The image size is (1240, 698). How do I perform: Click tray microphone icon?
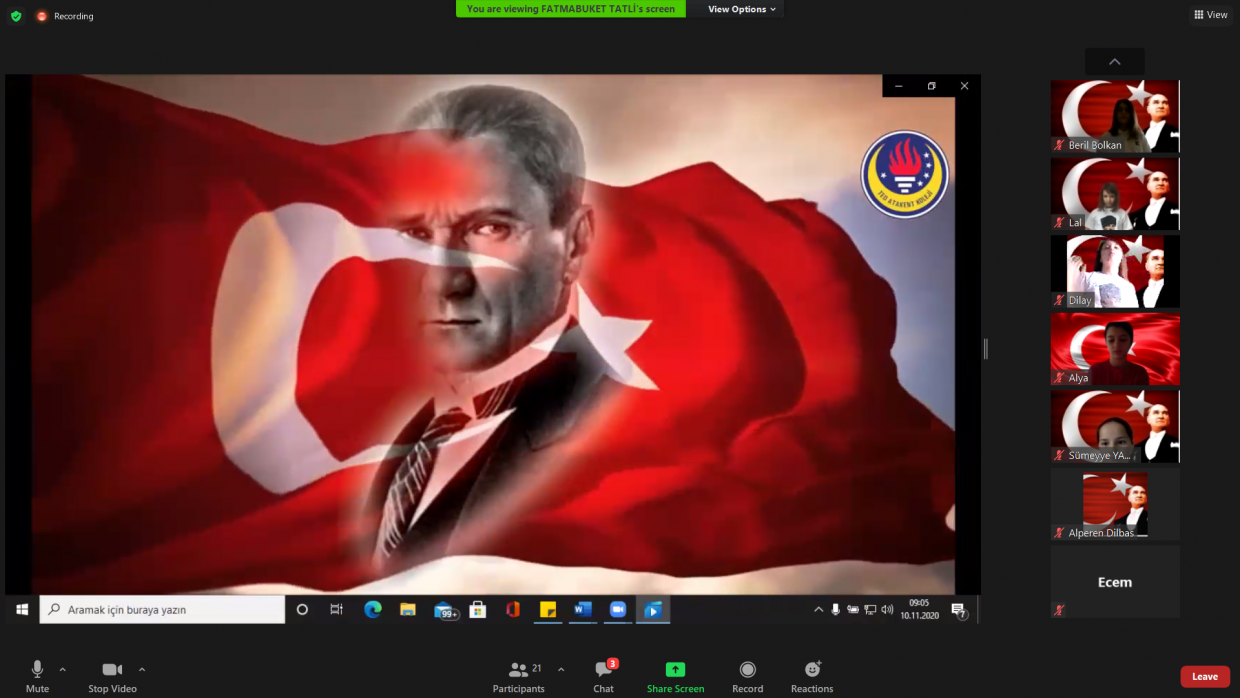point(836,609)
